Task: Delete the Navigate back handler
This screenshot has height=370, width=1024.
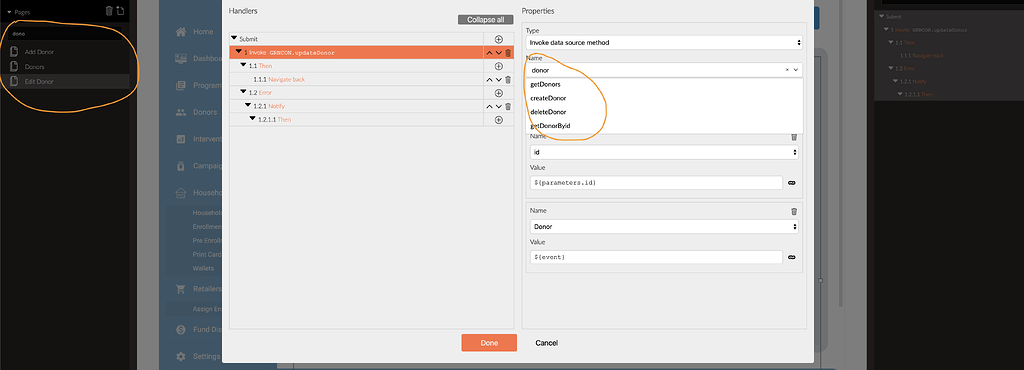Action: (508, 80)
